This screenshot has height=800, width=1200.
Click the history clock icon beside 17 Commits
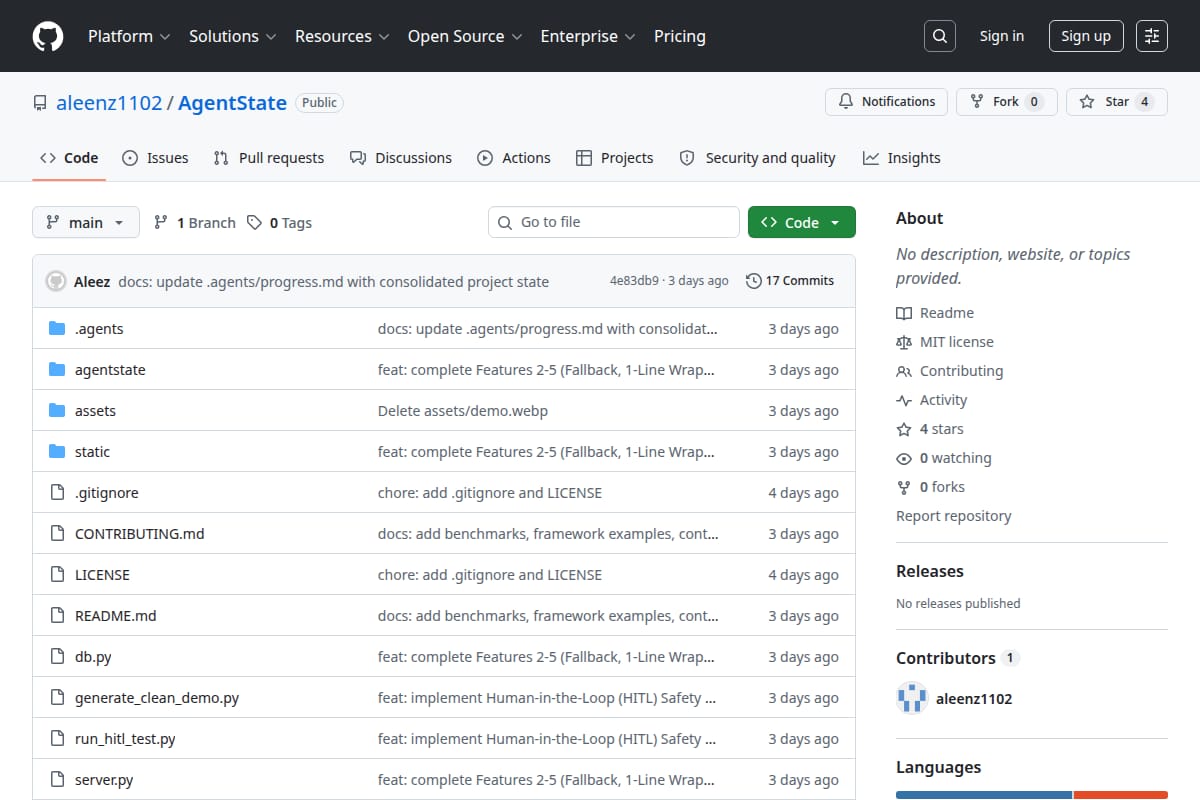coord(753,281)
